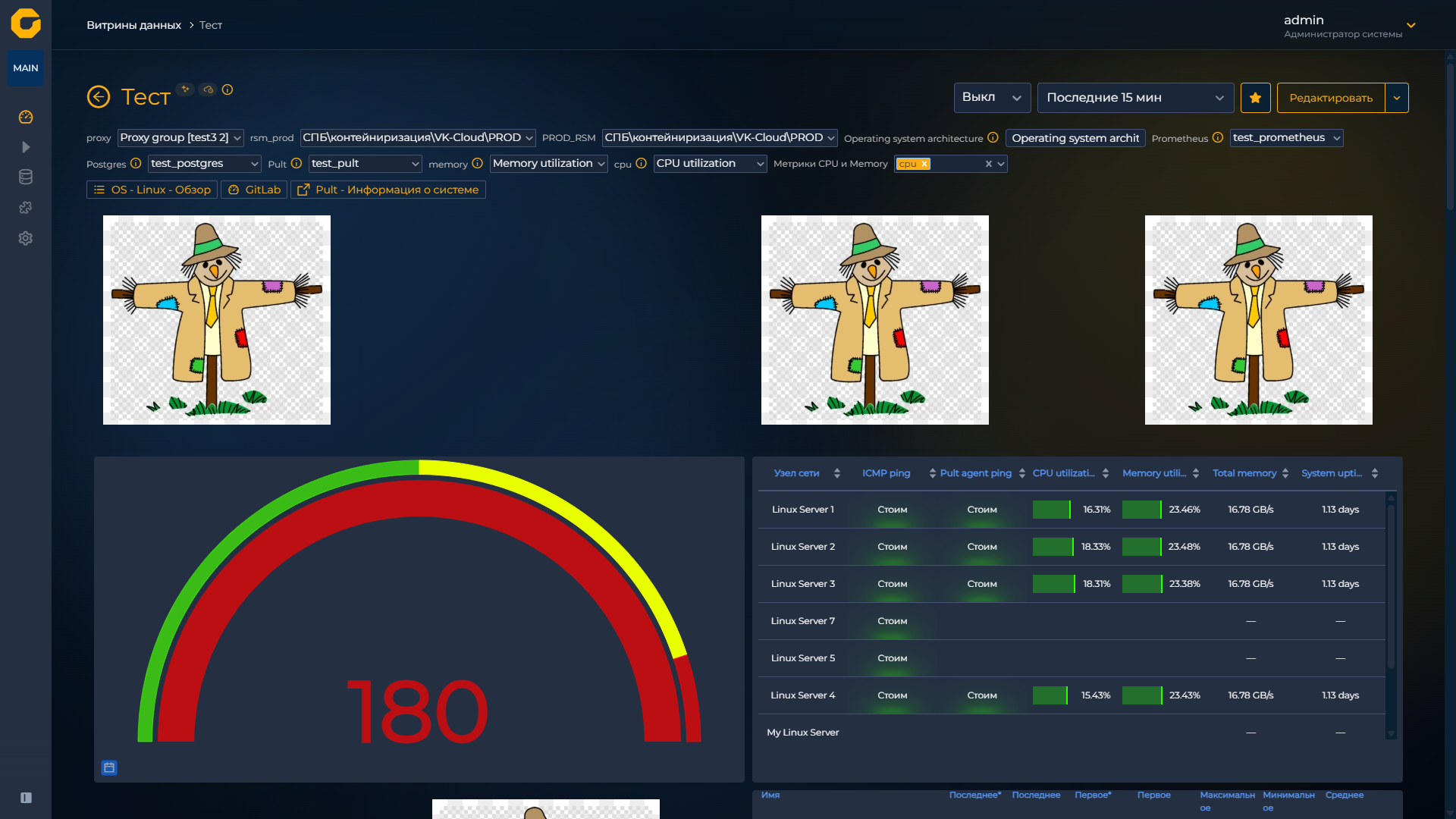This screenshot has height=819, width=1456.
Task: Open the puzzle plugins sidebar icon
Action: (26, 208)
